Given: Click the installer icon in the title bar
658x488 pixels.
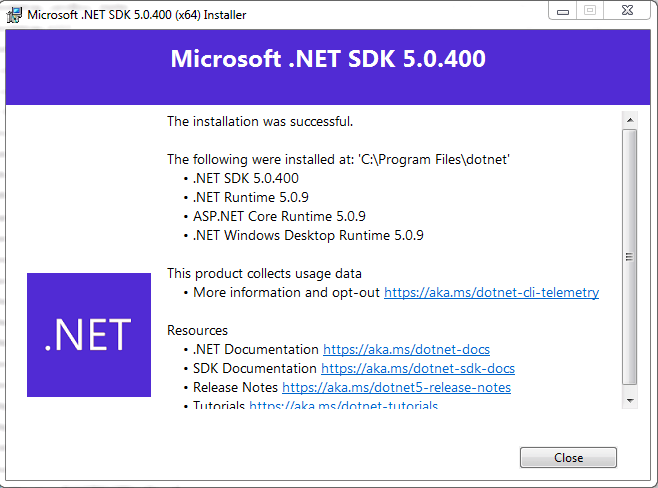Looking at the screenshot, I should 14,15.
